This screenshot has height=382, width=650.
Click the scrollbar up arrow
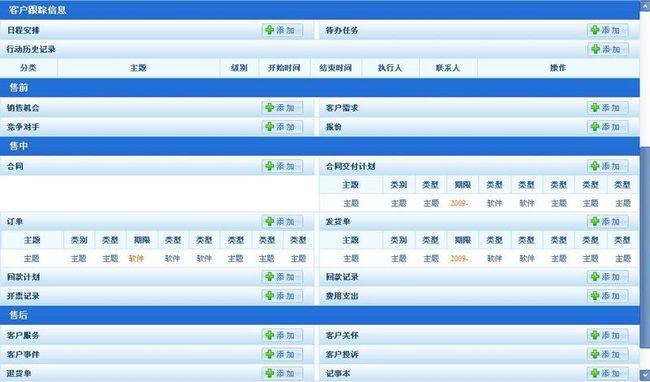click(x=645, y=5)
